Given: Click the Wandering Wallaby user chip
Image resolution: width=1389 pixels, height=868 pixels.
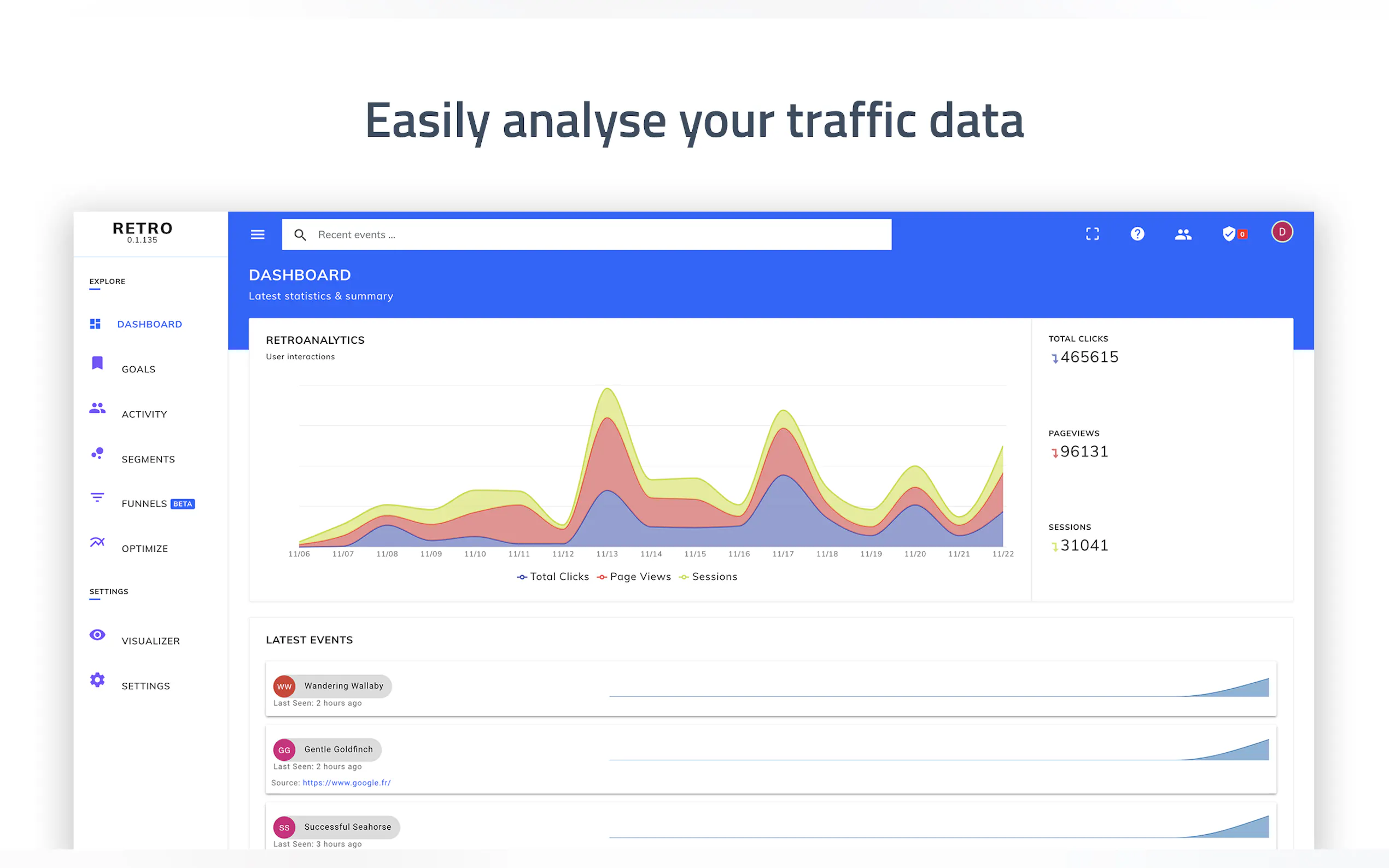Looking at the screenshot, I should 333,686.
